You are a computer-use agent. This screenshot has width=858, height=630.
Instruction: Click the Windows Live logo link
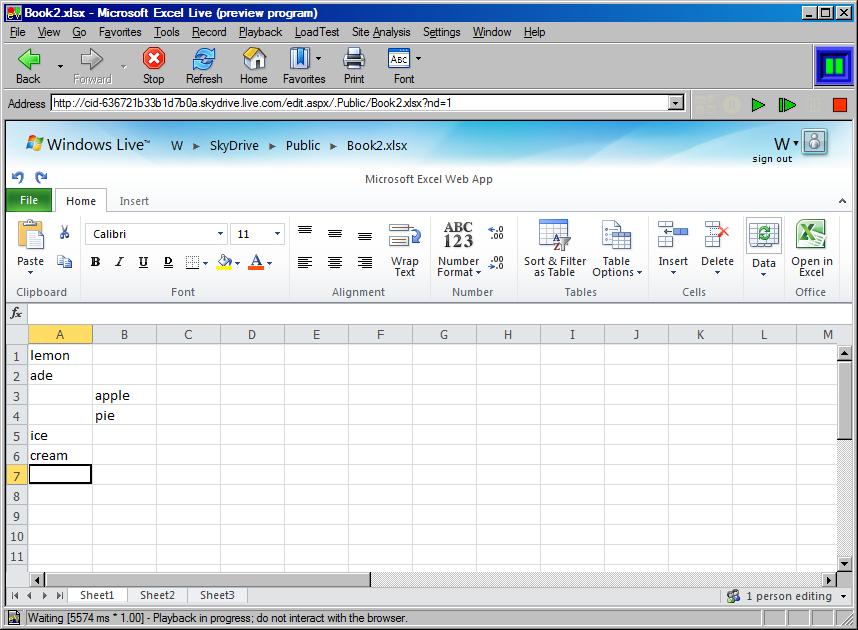point(88,145)
